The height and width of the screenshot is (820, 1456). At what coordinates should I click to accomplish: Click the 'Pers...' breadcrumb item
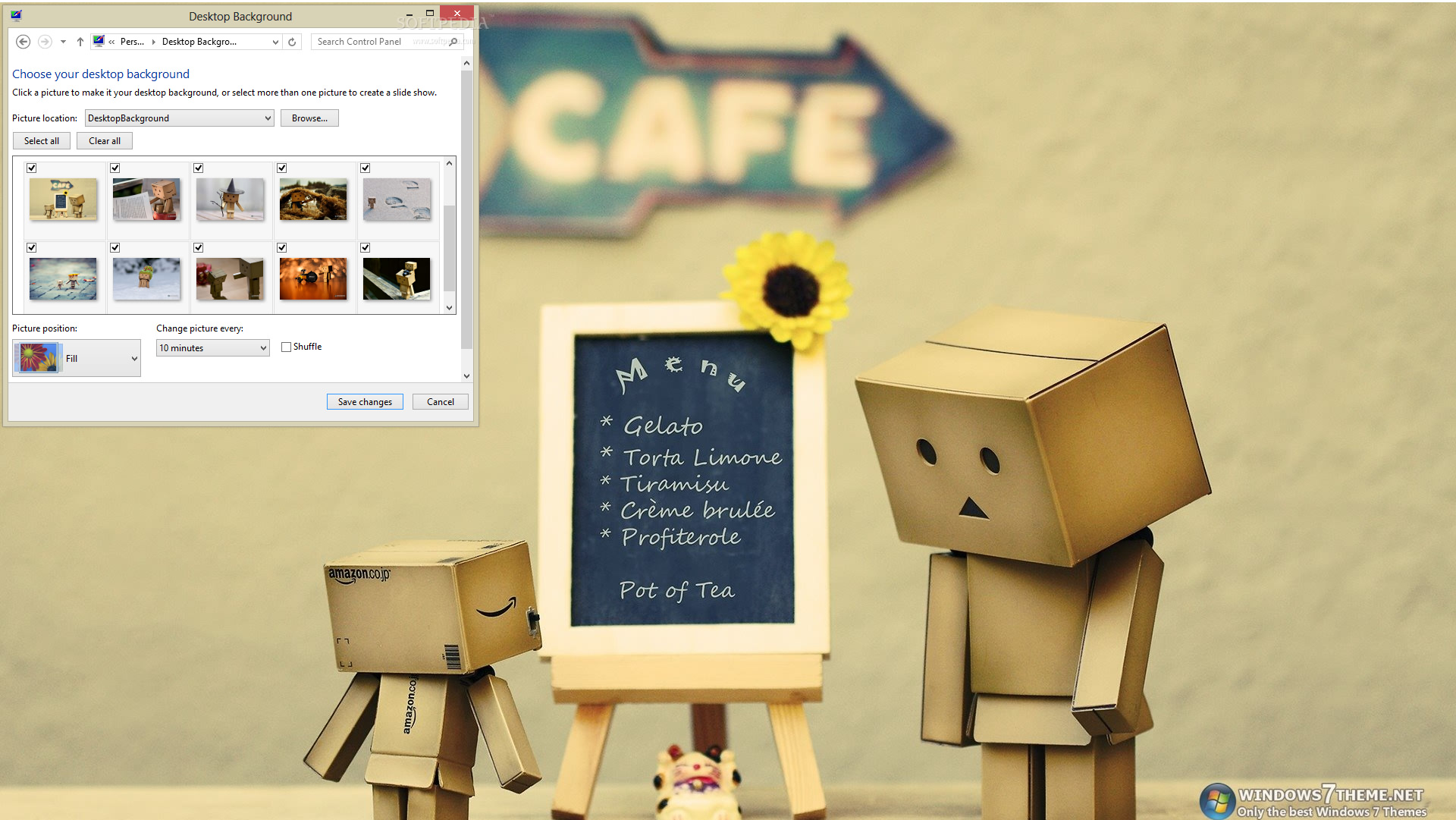tap(132, 42)
